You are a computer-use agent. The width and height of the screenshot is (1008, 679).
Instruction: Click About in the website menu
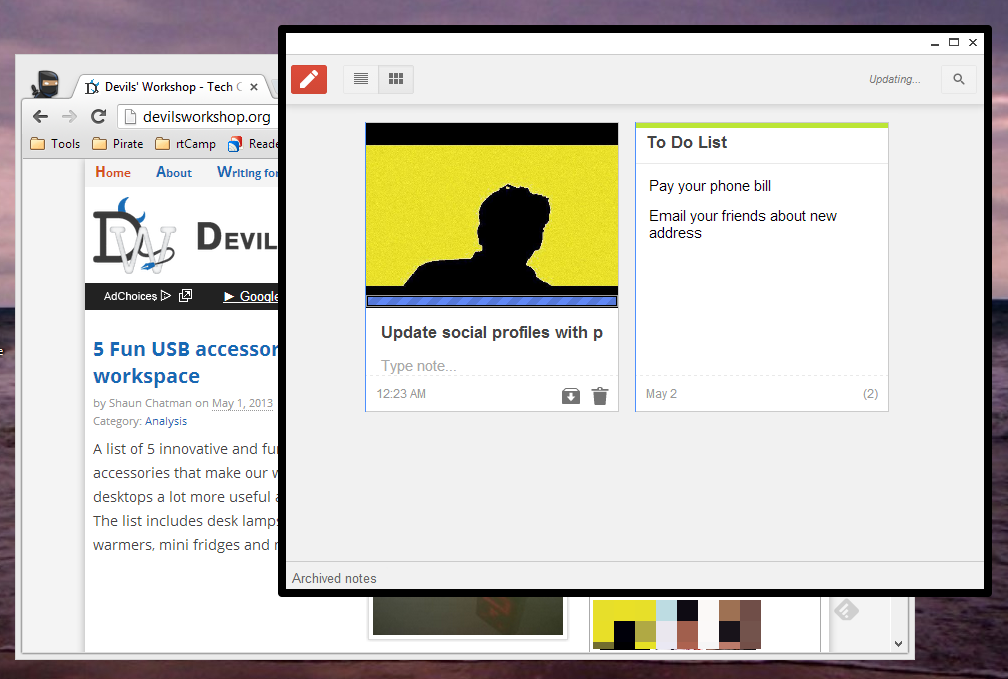tap(174, 172)
